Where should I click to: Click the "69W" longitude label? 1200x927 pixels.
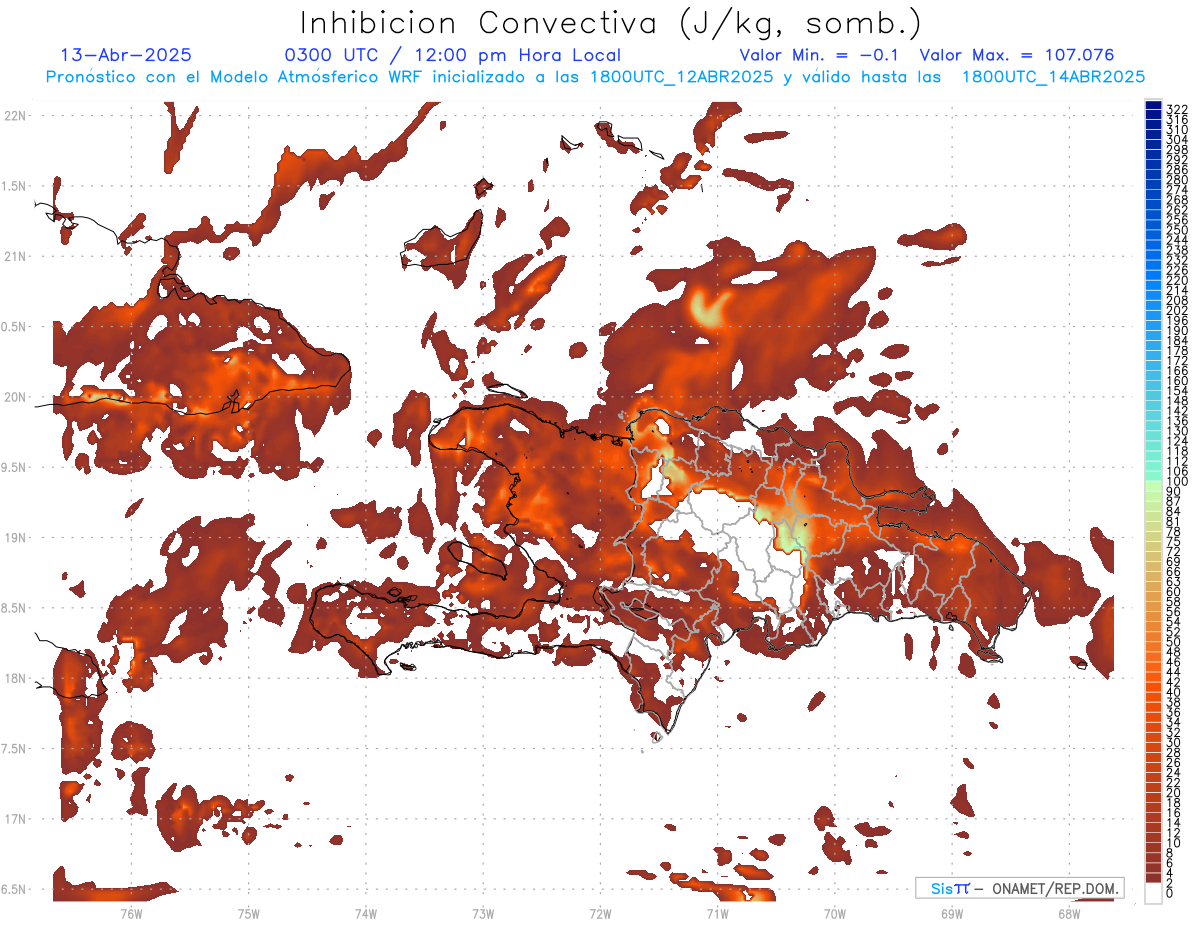click(x=952, y=914)
